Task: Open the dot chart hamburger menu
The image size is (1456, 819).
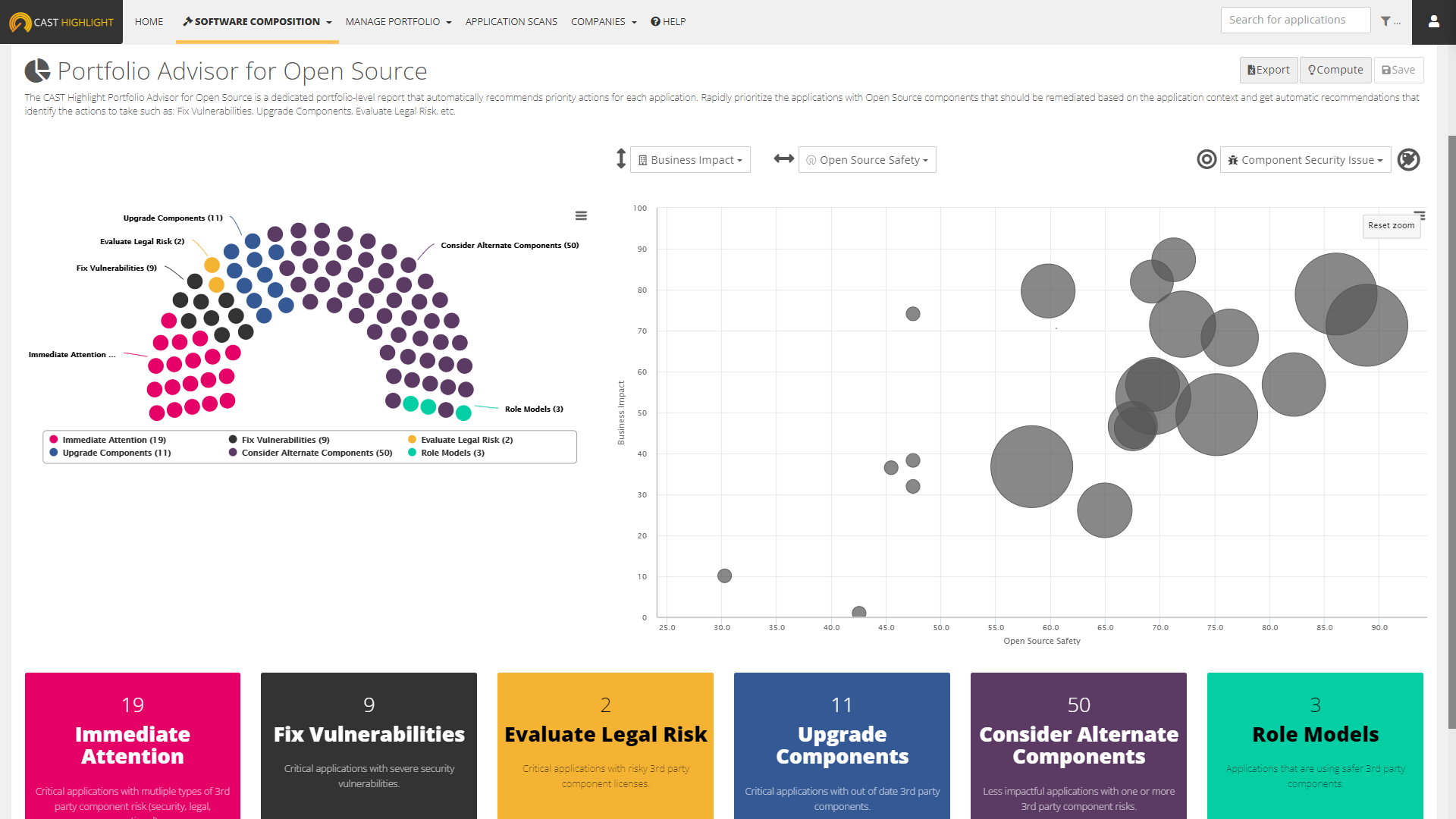Action: [581, 216]
